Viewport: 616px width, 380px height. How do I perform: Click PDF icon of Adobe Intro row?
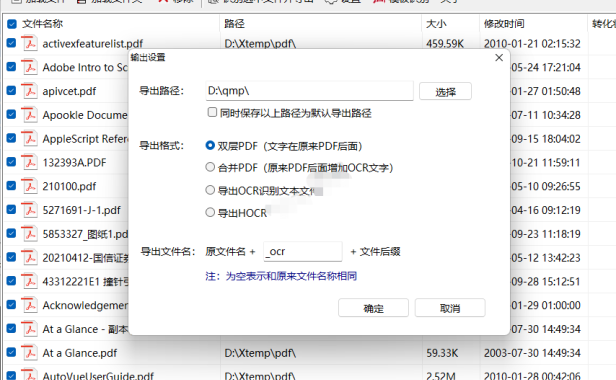pos(29,67)
